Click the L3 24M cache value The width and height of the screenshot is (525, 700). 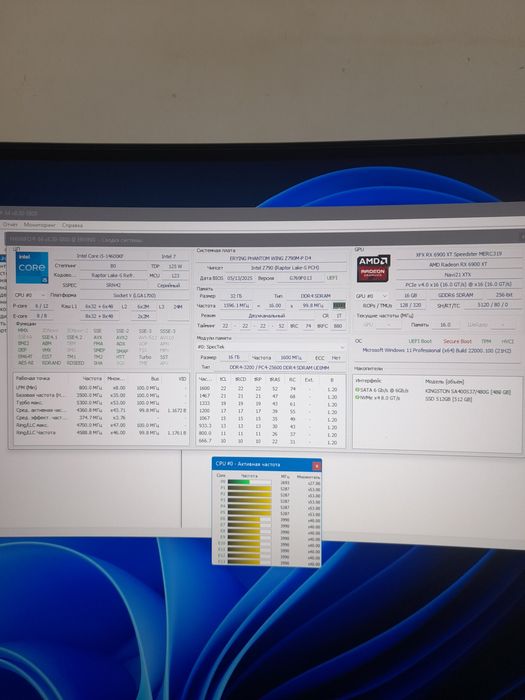[178, 306]
